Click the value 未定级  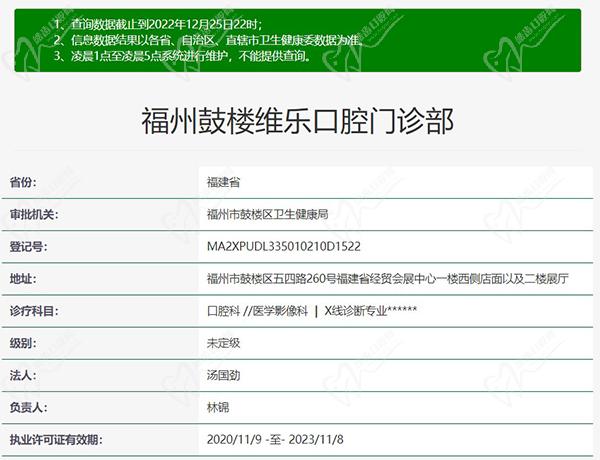223,343
